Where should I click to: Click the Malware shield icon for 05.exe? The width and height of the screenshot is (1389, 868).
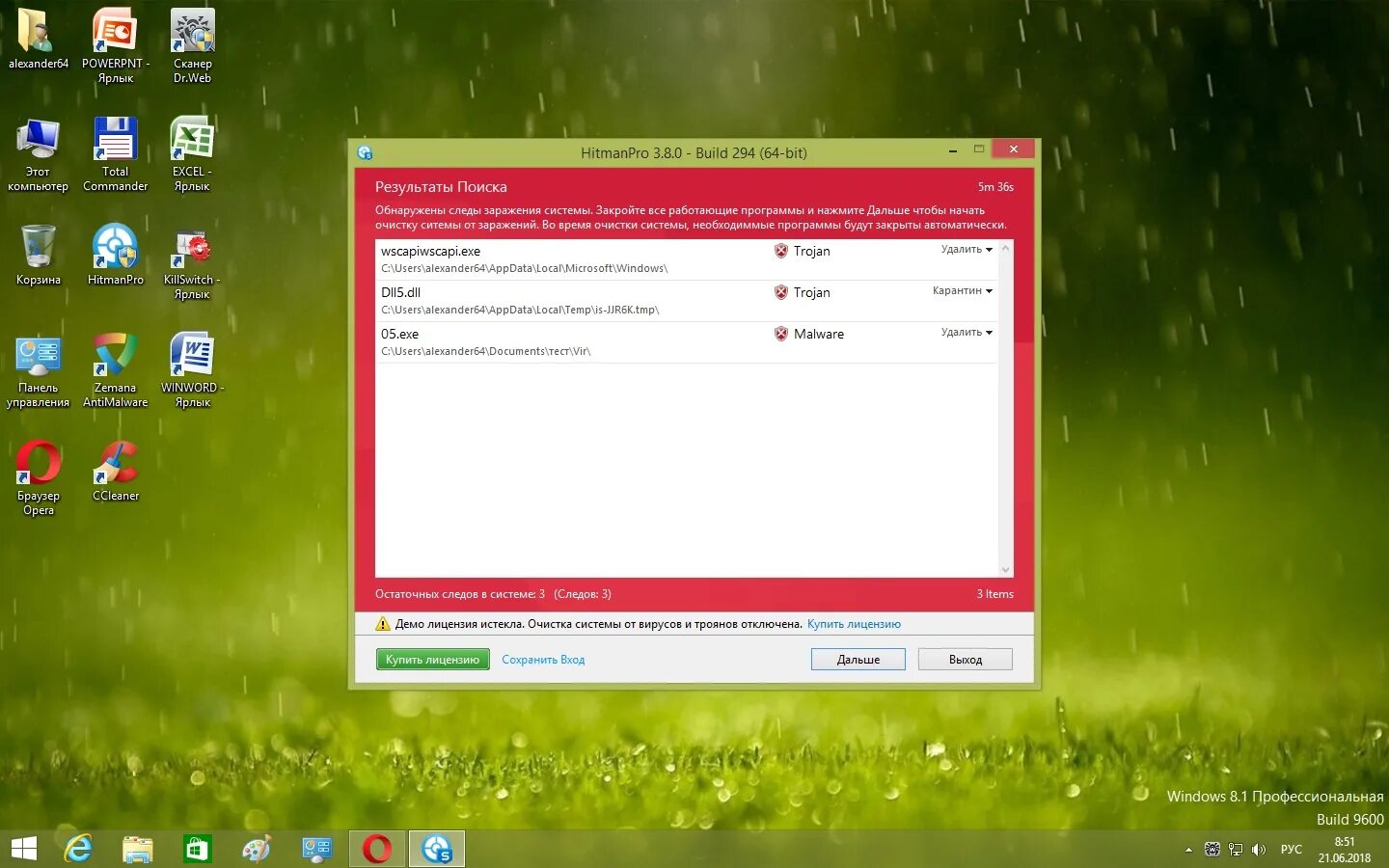pos(781,334)
